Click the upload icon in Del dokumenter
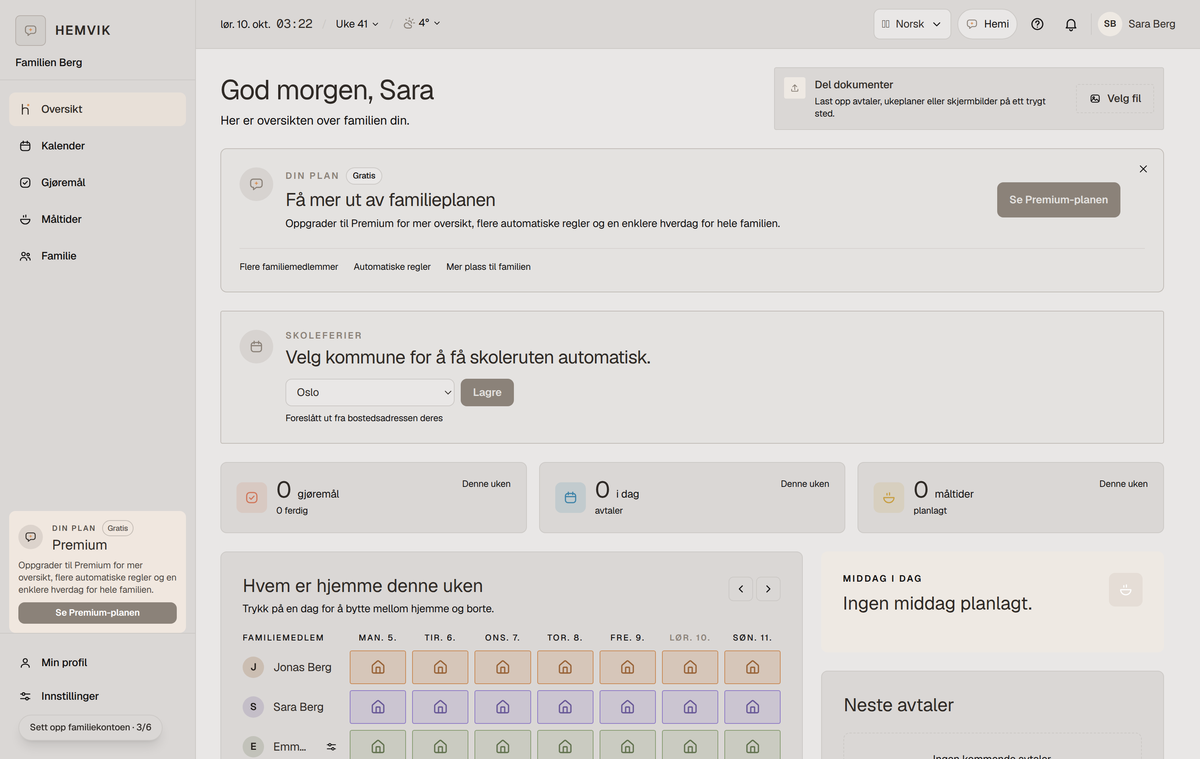1200x759 pixels. pos(795,88)
